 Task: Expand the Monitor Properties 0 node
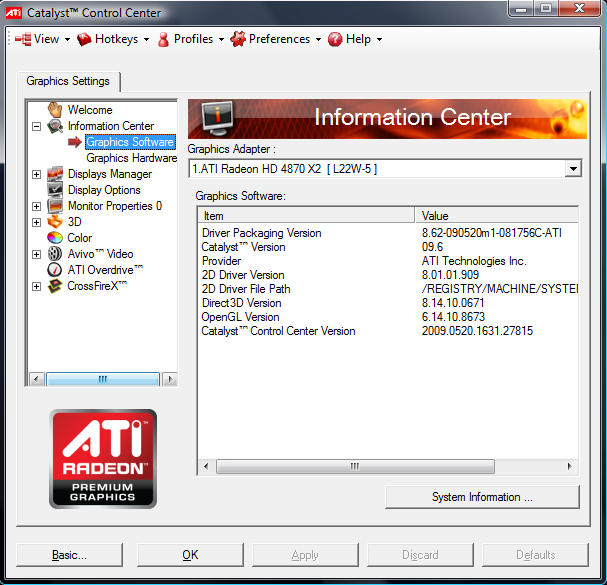[x=36, y=206]
